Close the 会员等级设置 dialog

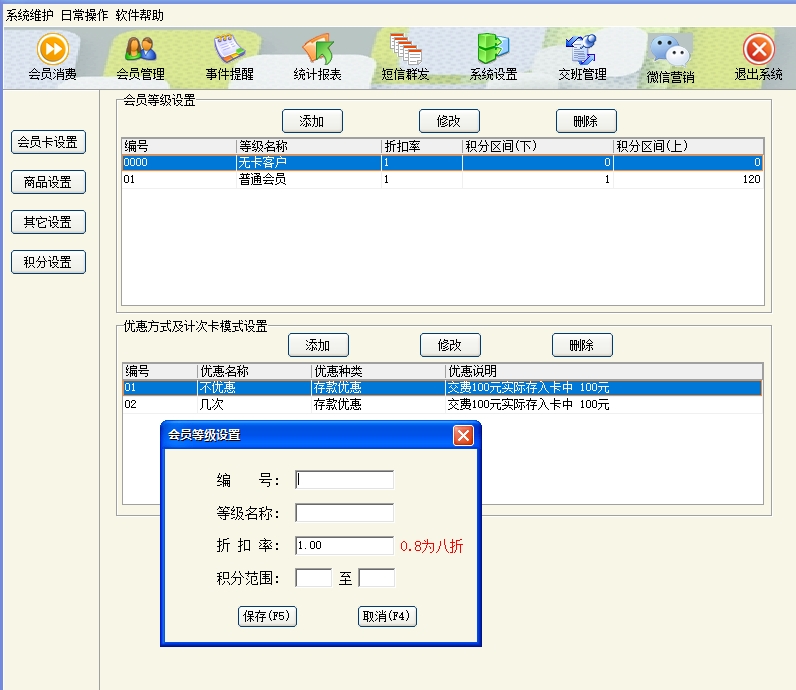coord(463,435)
